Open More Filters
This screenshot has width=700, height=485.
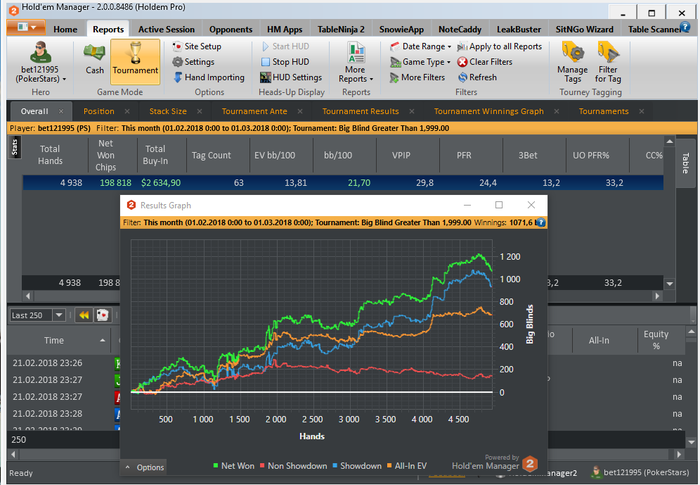click(417, 77)
